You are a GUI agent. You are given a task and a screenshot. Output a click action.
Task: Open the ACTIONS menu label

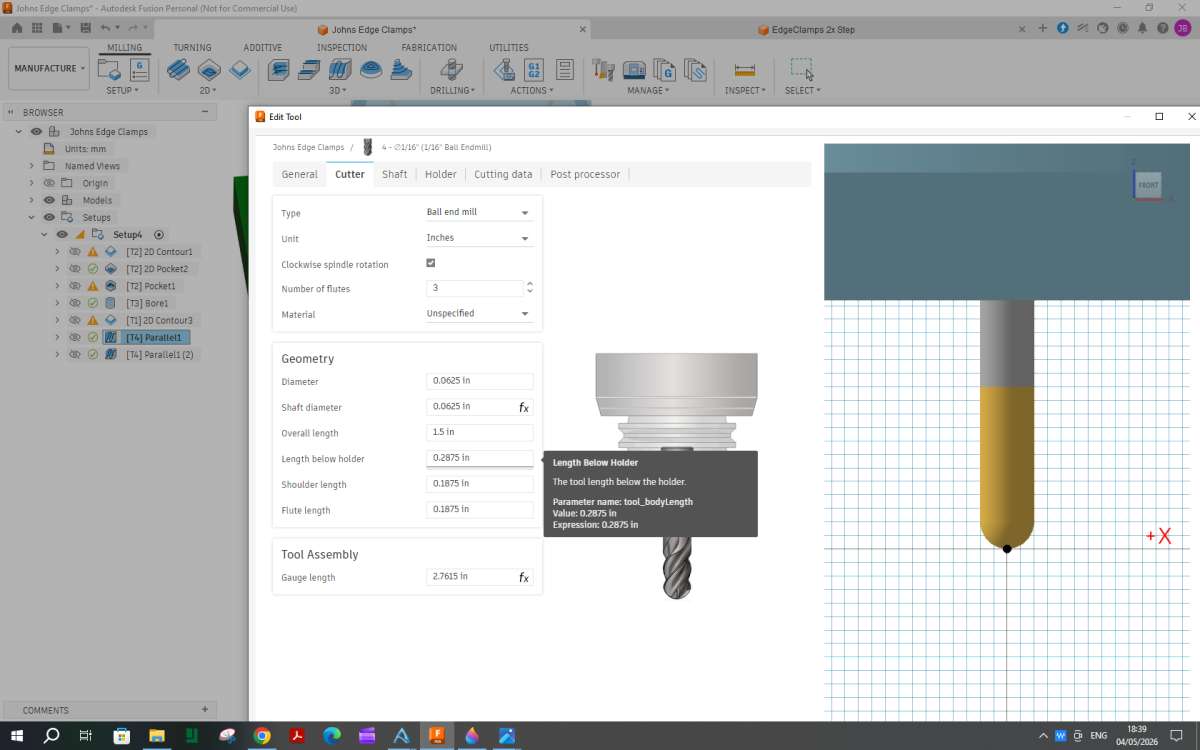(531, 90)
